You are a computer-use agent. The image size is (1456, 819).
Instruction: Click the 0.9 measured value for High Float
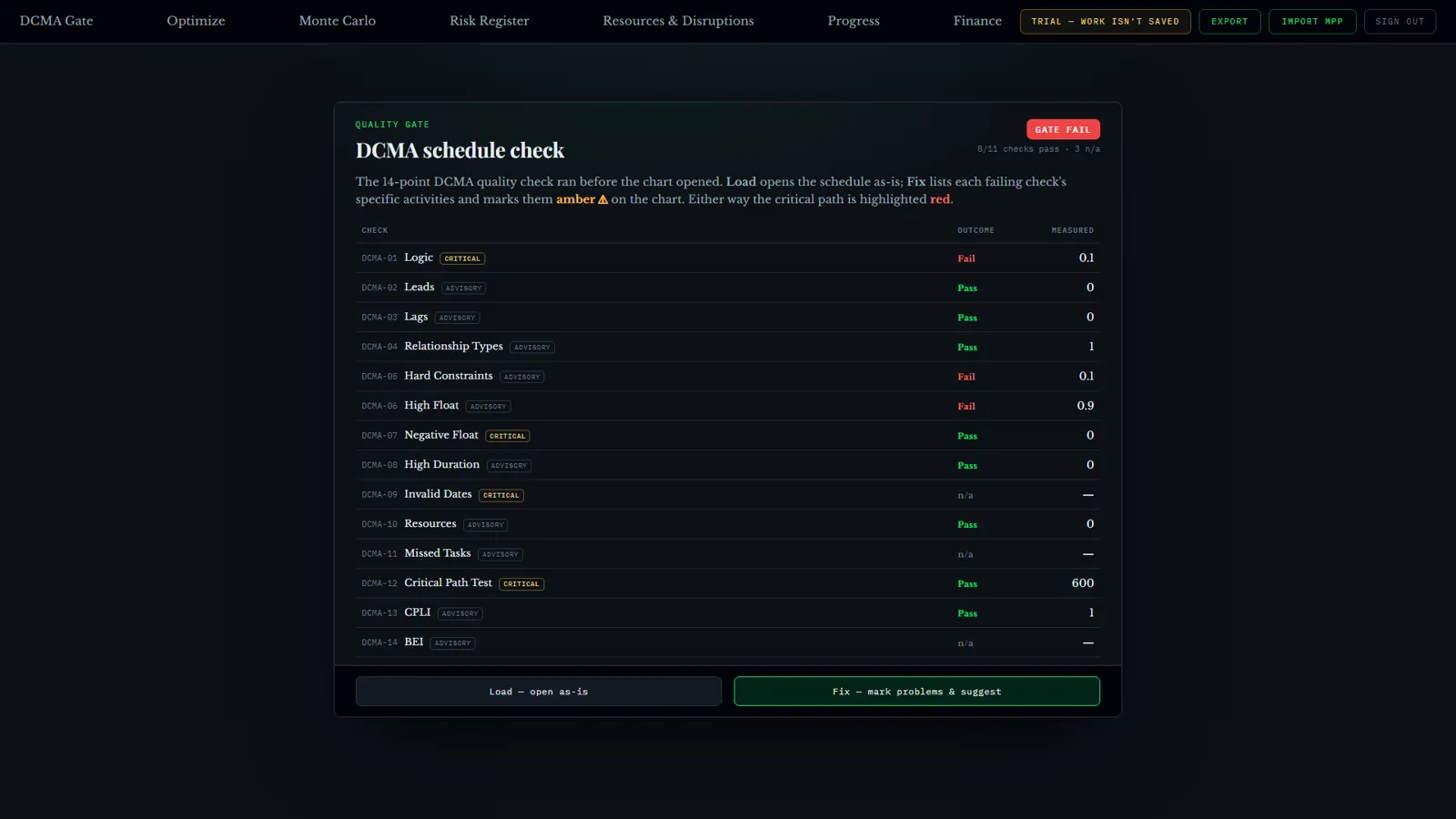click(x=1086, y=406)
